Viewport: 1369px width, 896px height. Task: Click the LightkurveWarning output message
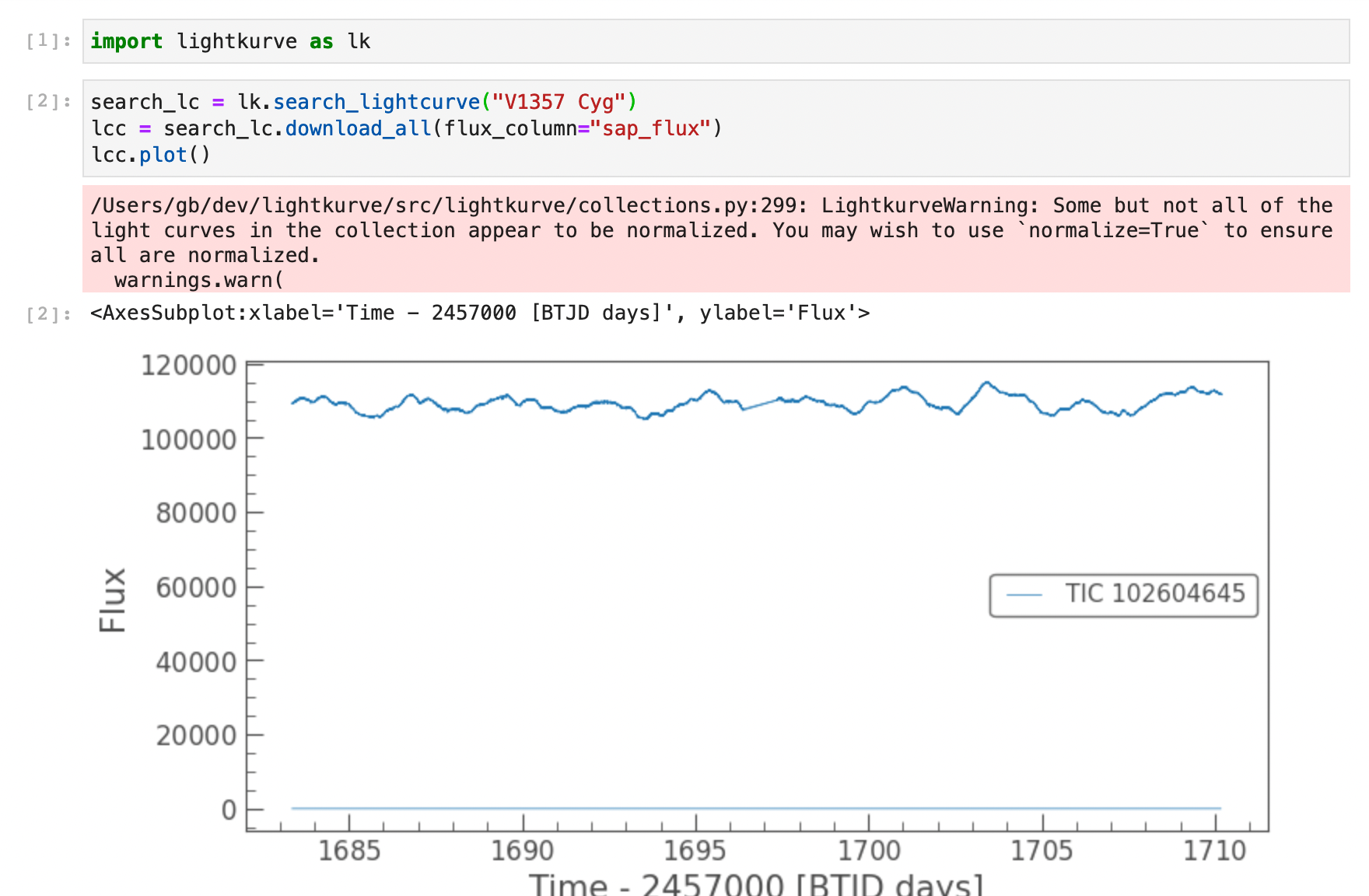pyautogui.click(x=716, y=239)
